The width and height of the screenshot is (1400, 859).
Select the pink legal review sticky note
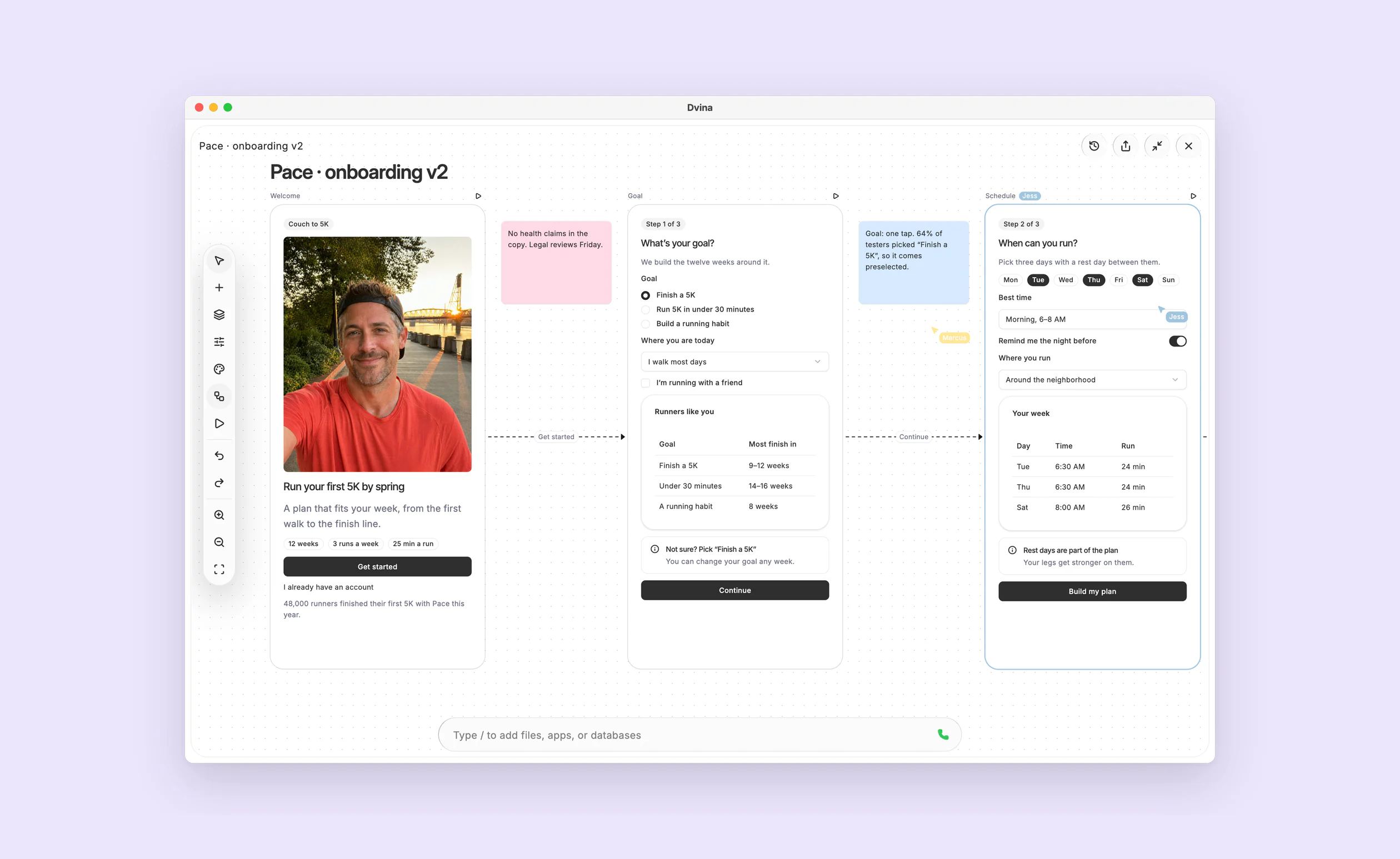pos(556,263)
